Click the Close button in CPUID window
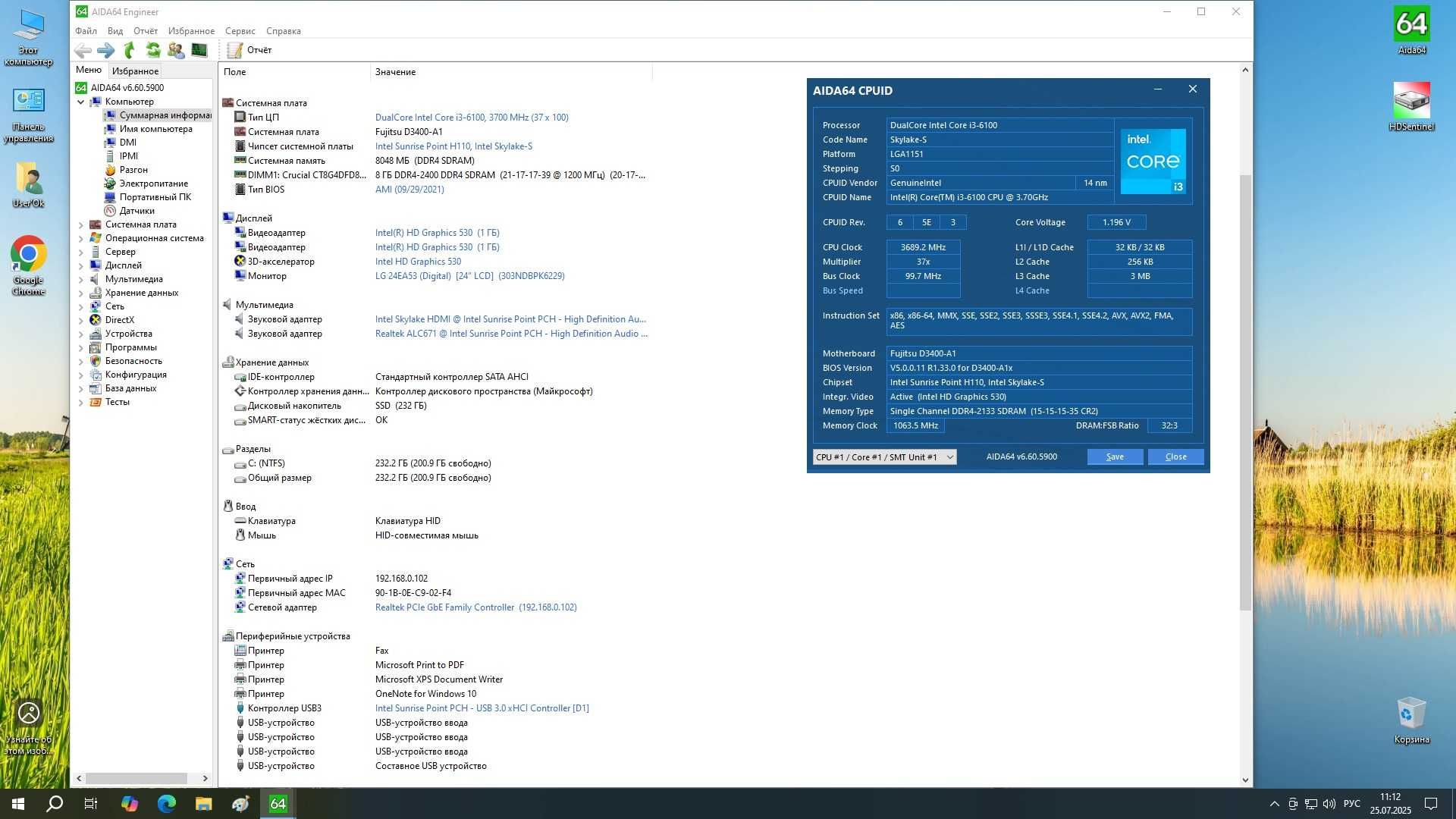The width and height of the screenshot is (1456, 819). [1175, 457]
